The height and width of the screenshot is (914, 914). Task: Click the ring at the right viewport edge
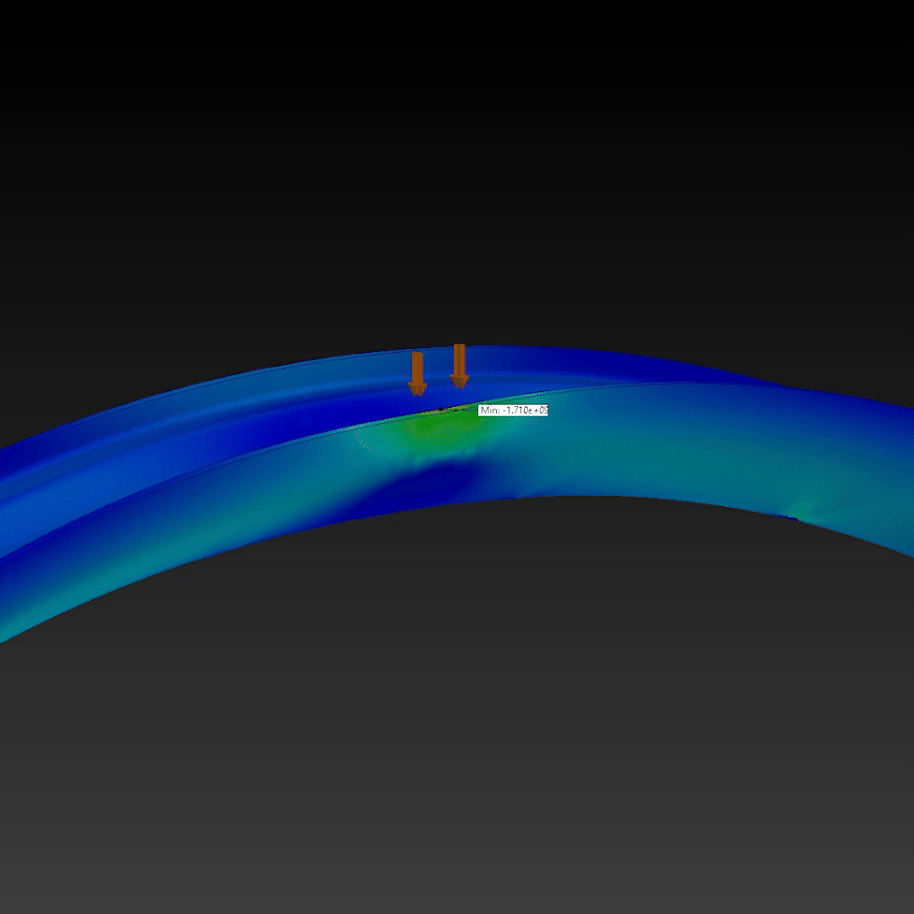click(900, 470)
